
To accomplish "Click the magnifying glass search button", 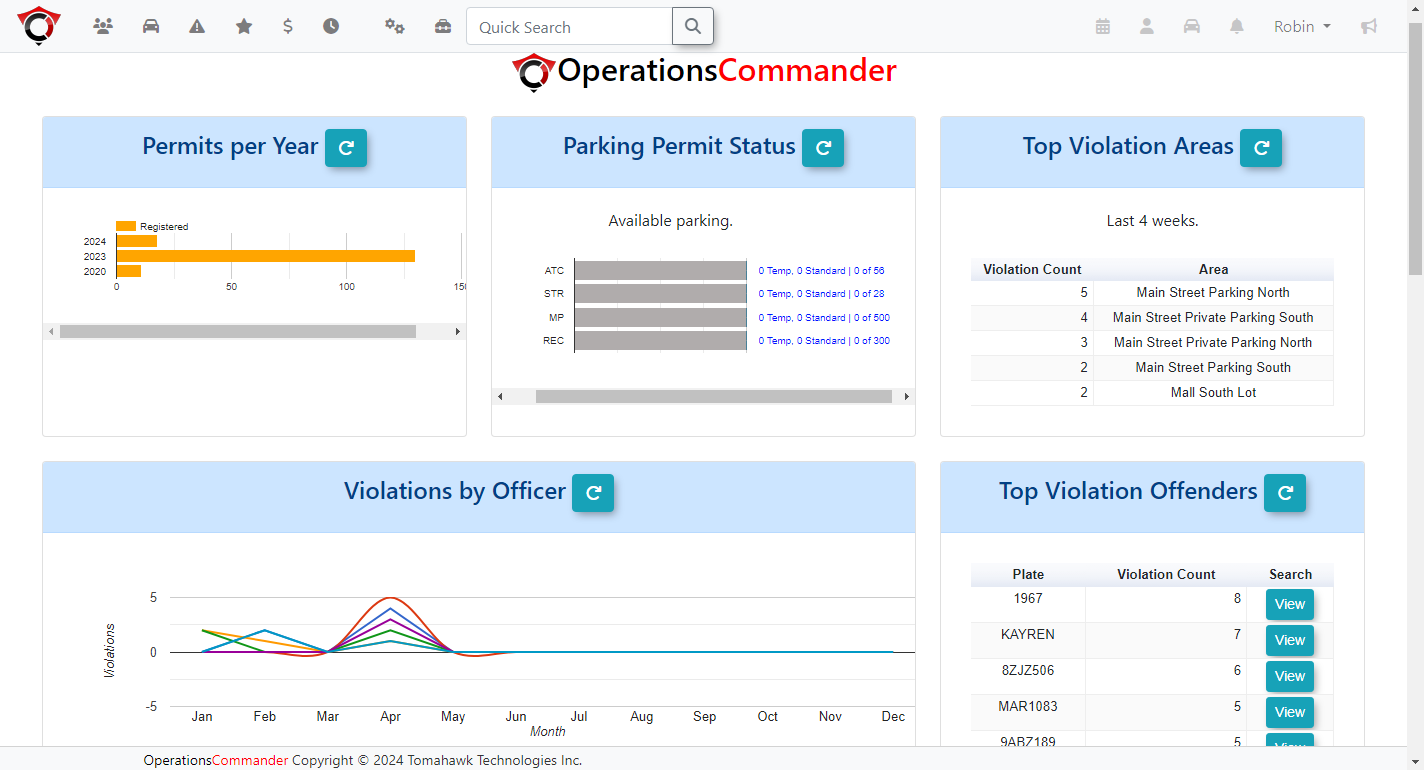I will tap(692, 27).
